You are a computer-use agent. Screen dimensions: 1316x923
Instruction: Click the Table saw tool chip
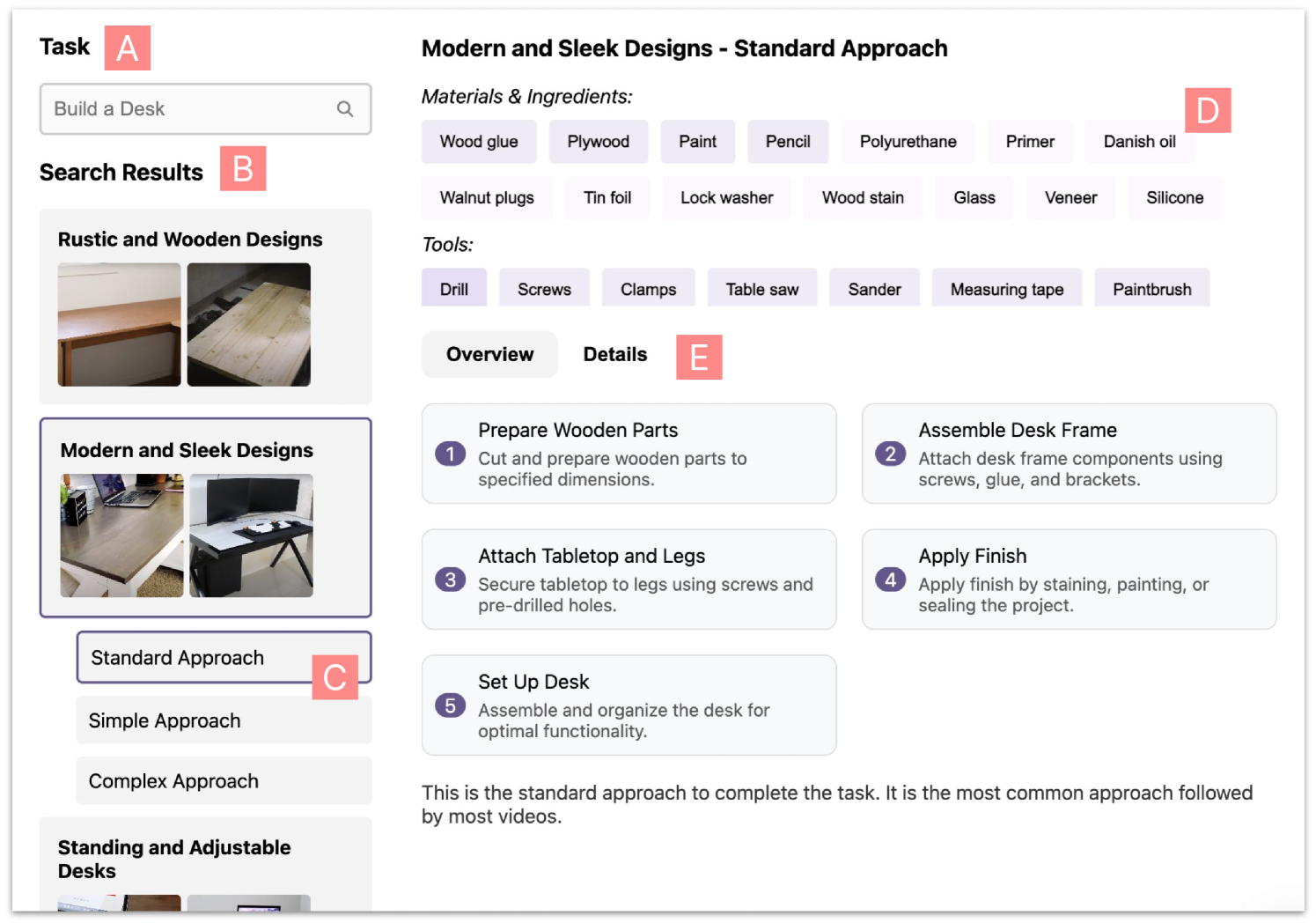click(762, 289)
